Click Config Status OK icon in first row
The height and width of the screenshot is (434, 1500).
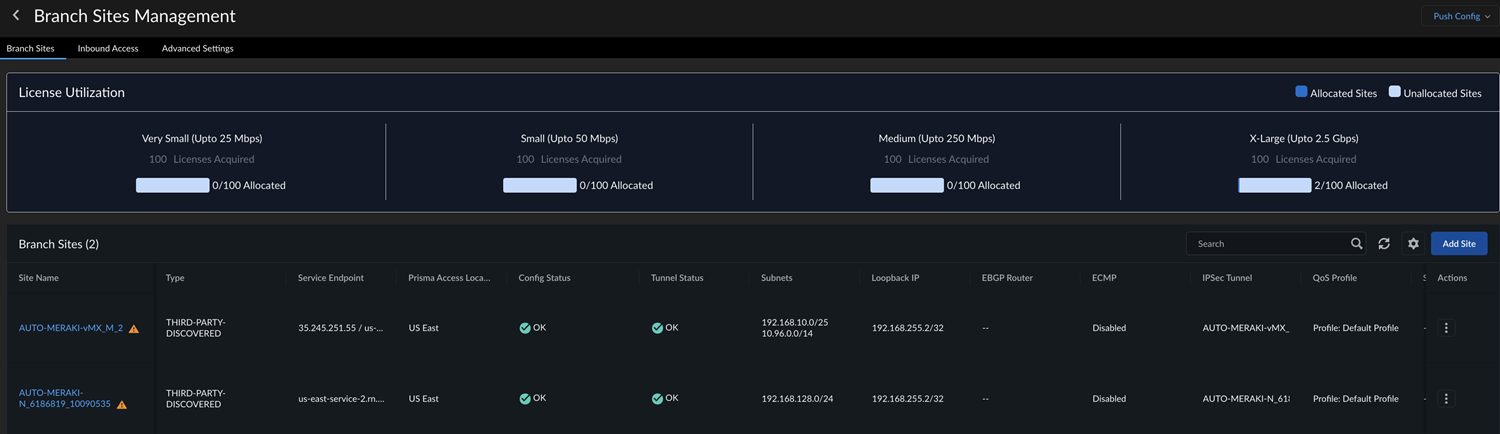pyautogui.click(x=525, y=328)
